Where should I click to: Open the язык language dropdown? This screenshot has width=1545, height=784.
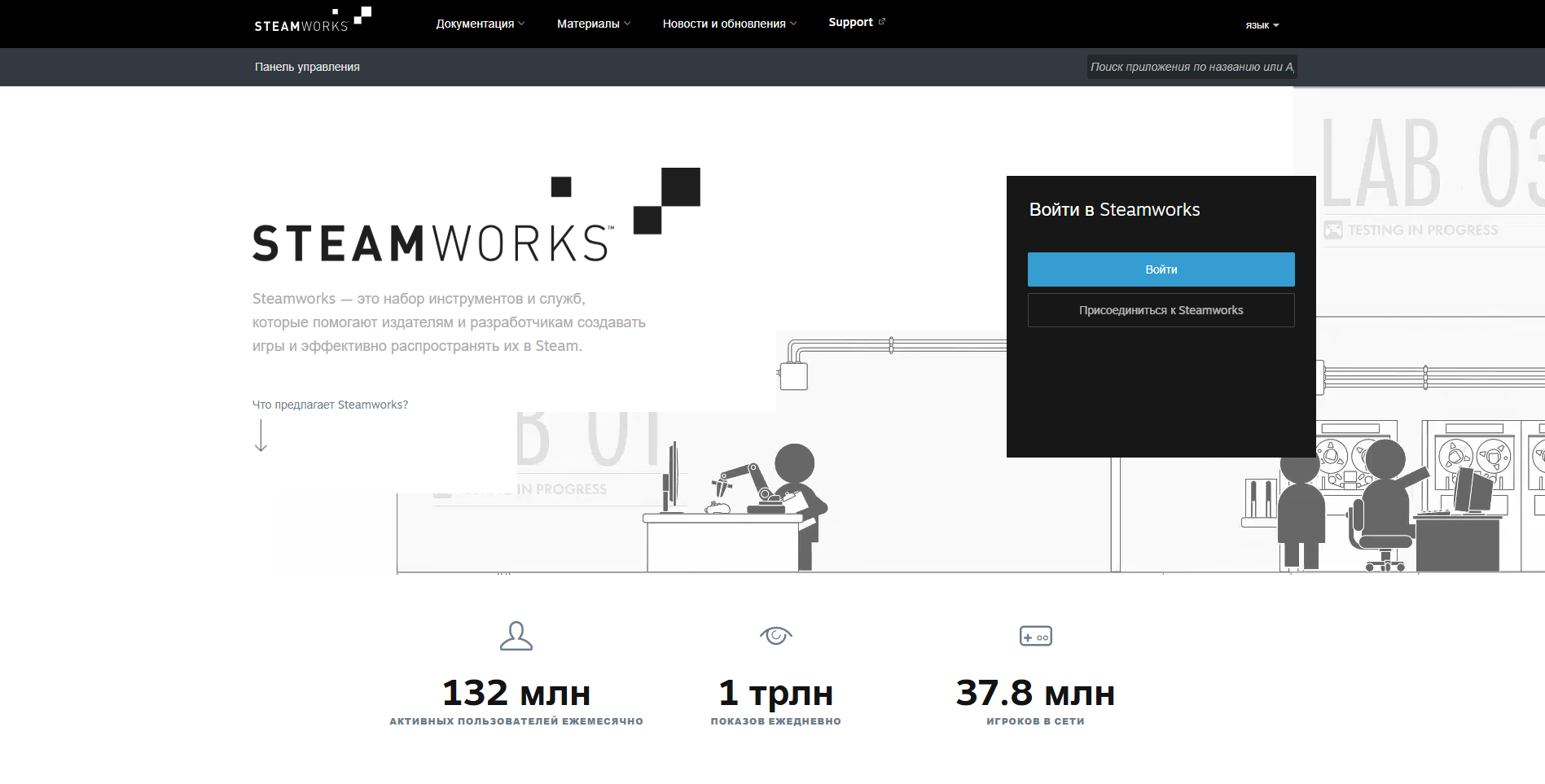[x=1262, y=25]
